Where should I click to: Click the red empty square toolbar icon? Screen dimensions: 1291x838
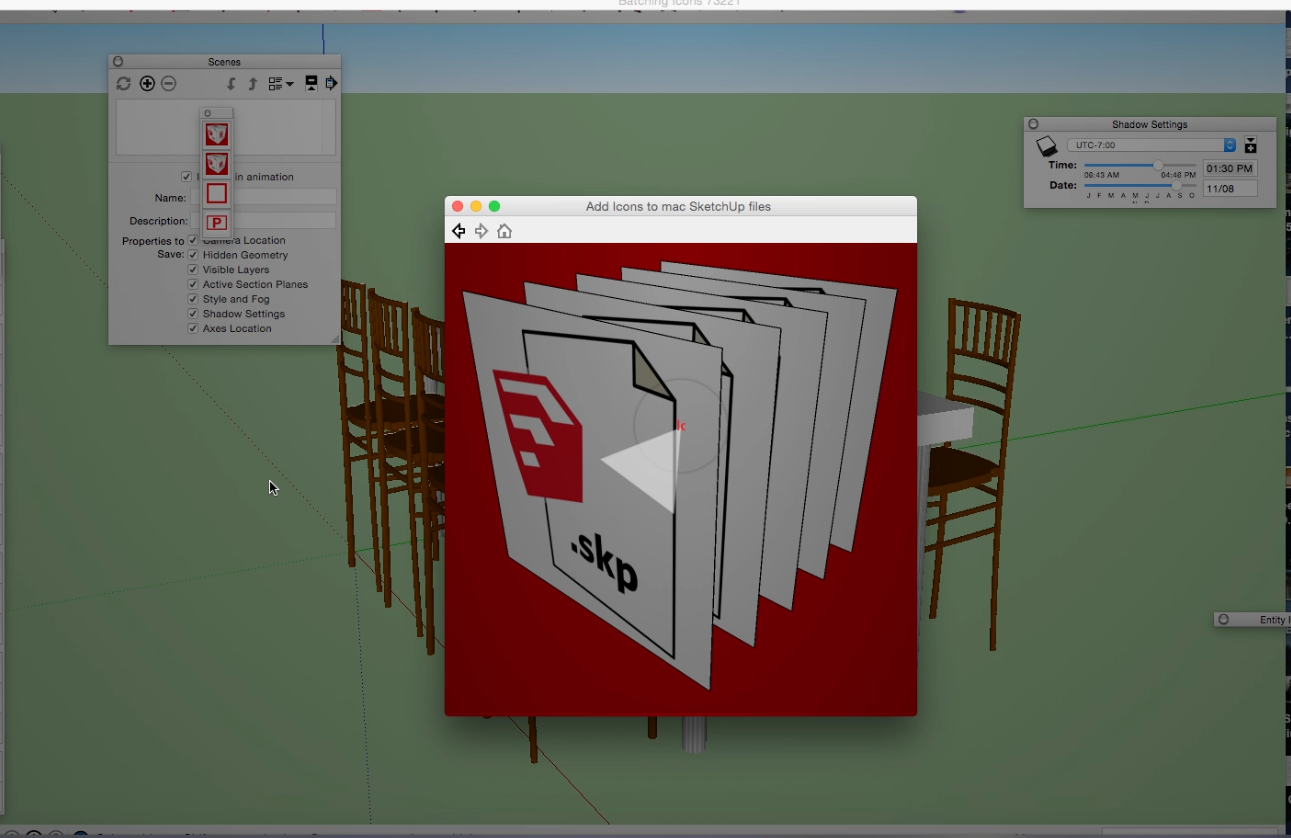[217, 193]
